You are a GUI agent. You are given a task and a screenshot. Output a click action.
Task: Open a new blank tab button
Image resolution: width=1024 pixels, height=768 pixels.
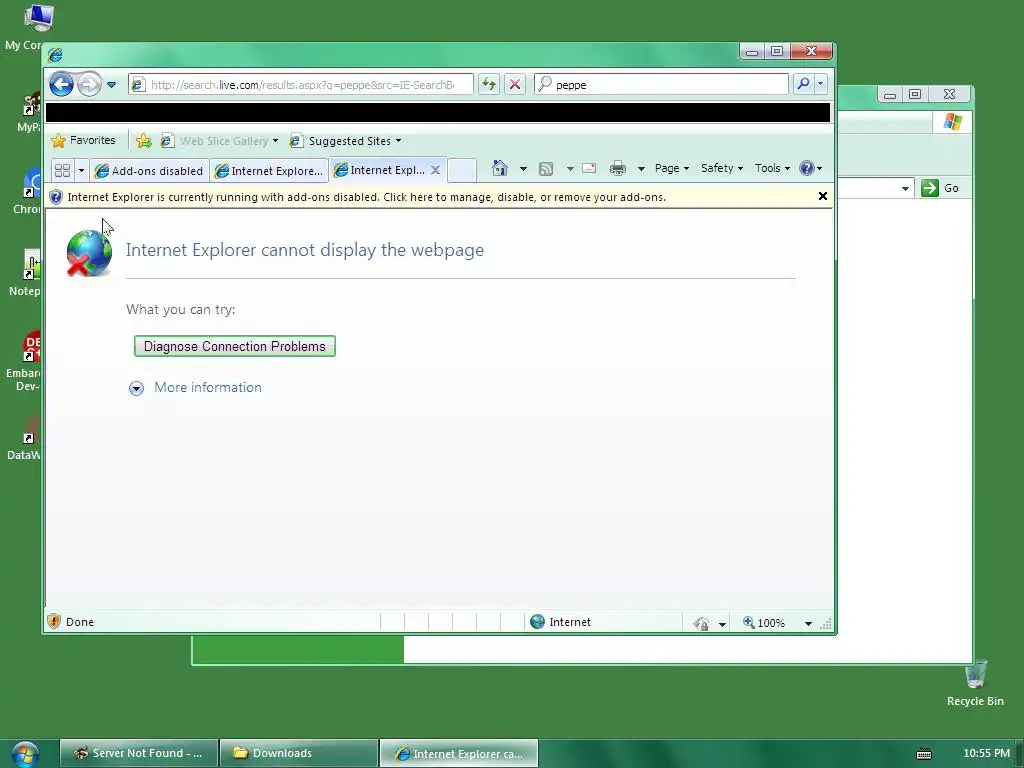pos(461,170)
